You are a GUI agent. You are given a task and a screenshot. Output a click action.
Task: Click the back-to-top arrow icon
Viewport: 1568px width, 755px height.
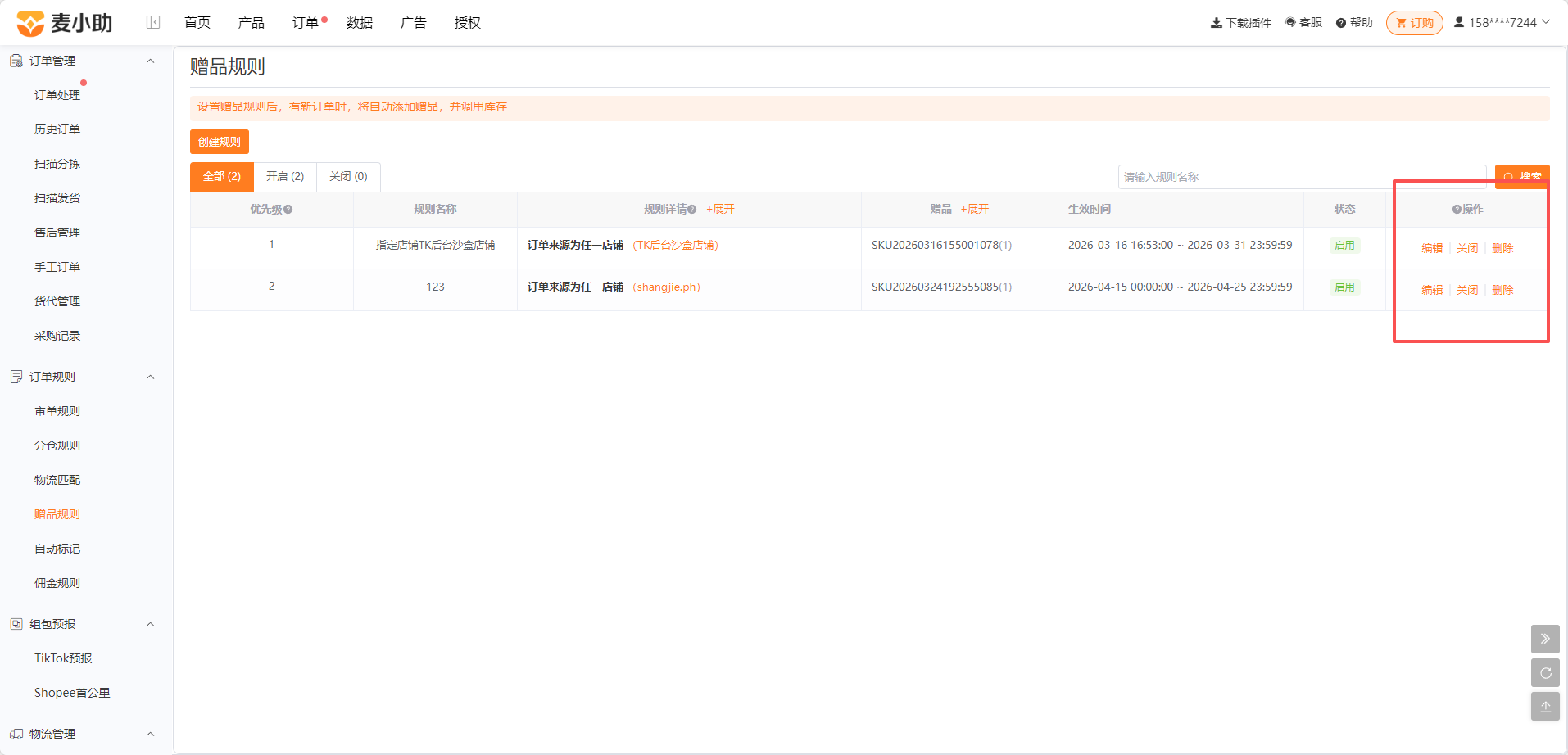[1545, 707]
